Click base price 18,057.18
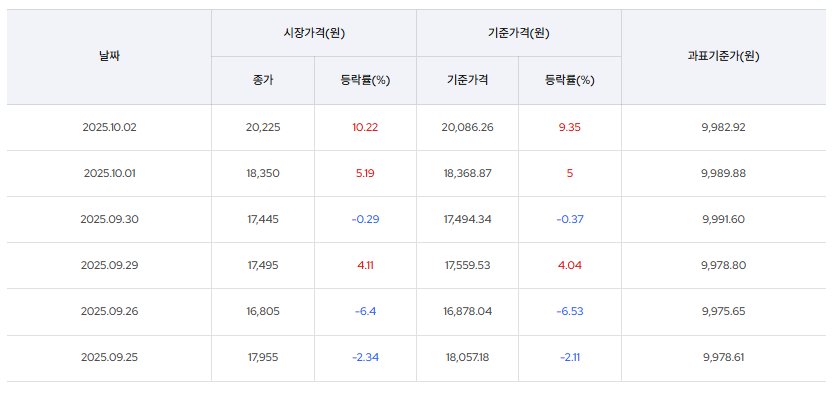 click(x=468, y=358)
